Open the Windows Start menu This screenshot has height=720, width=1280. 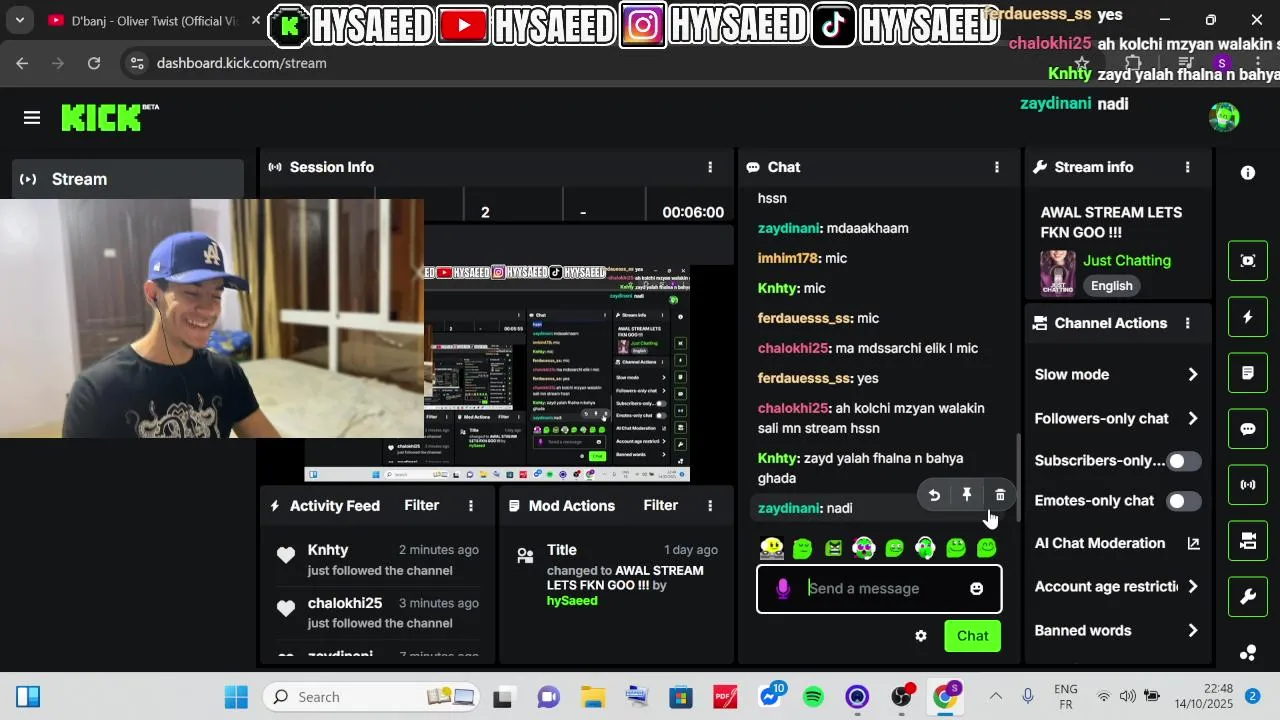[x=236, y=697]
